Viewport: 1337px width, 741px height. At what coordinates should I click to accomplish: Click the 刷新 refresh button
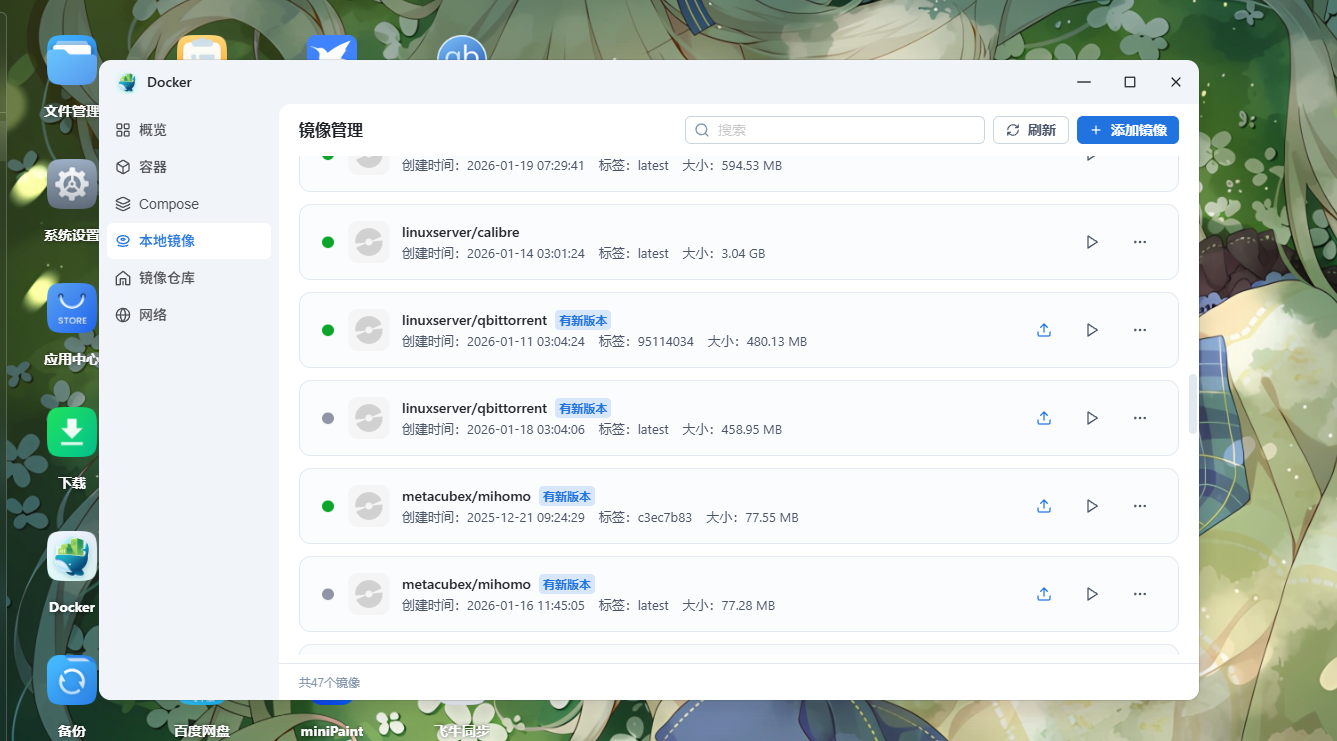(1030, 130)
